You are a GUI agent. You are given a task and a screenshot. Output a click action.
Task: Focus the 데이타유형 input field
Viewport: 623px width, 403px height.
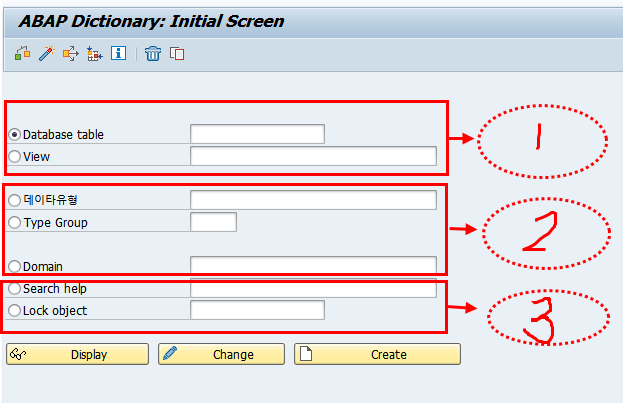coord(313,200)
